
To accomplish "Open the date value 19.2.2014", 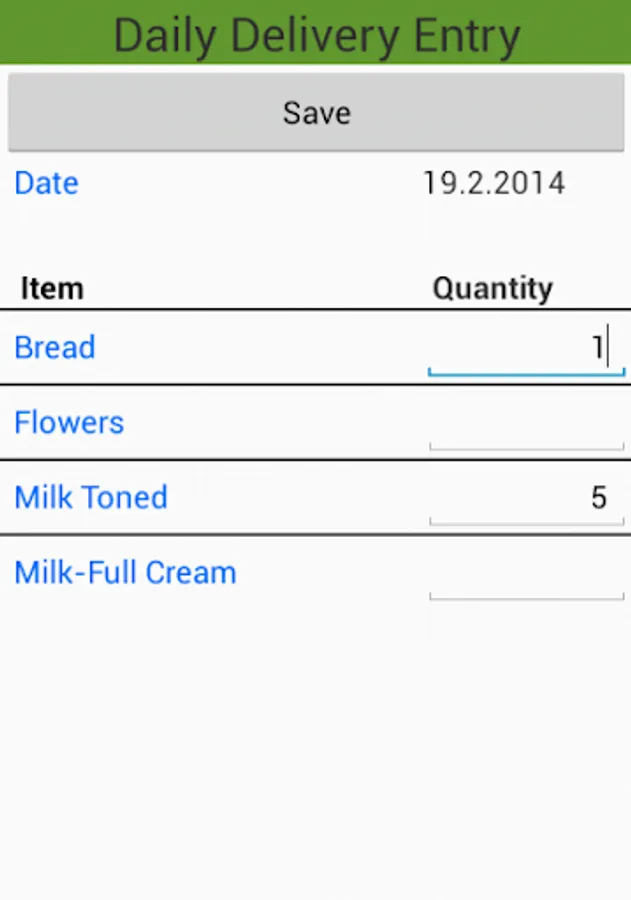I will tap(493, 183).
